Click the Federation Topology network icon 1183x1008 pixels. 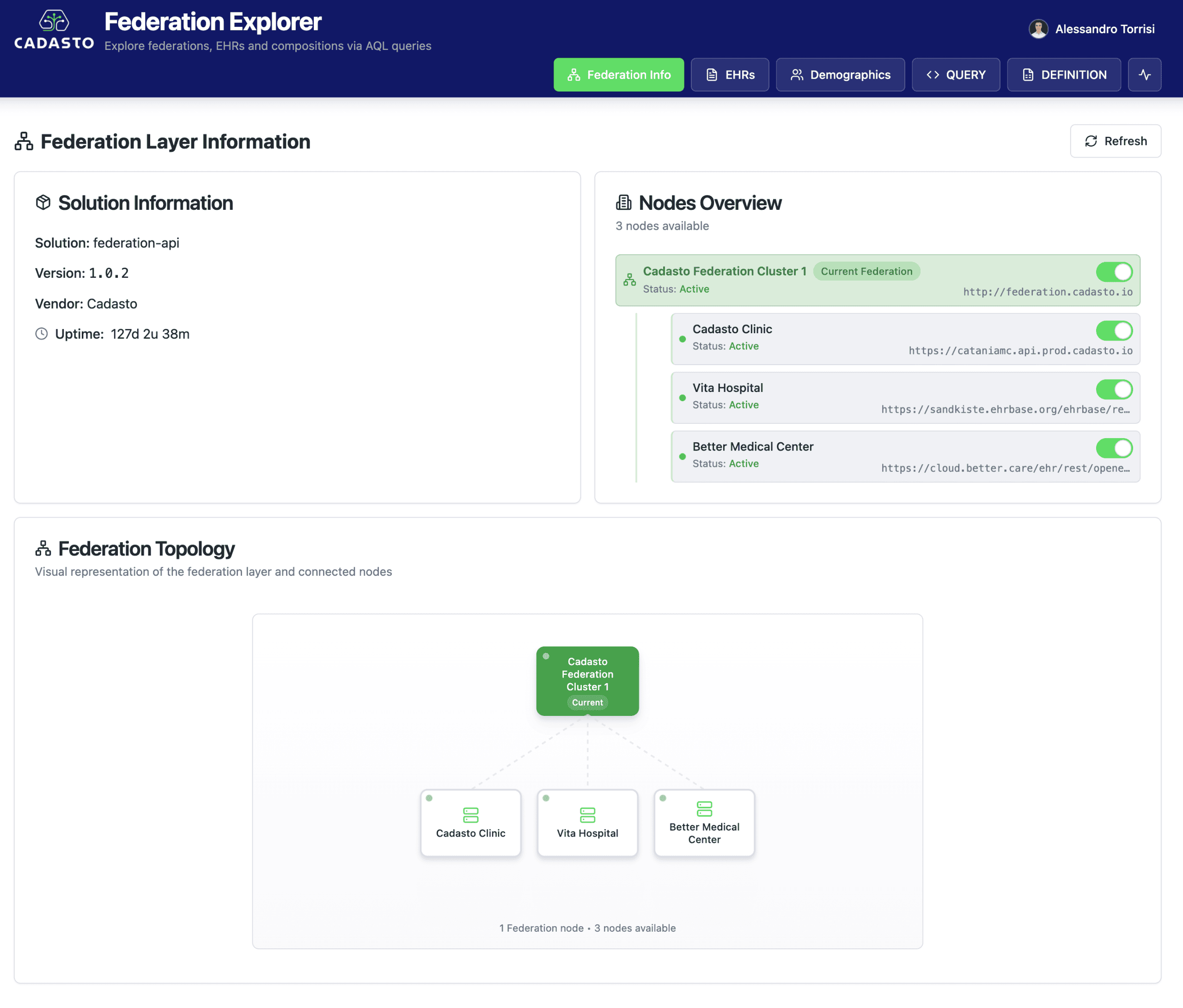tap(43, 548)
